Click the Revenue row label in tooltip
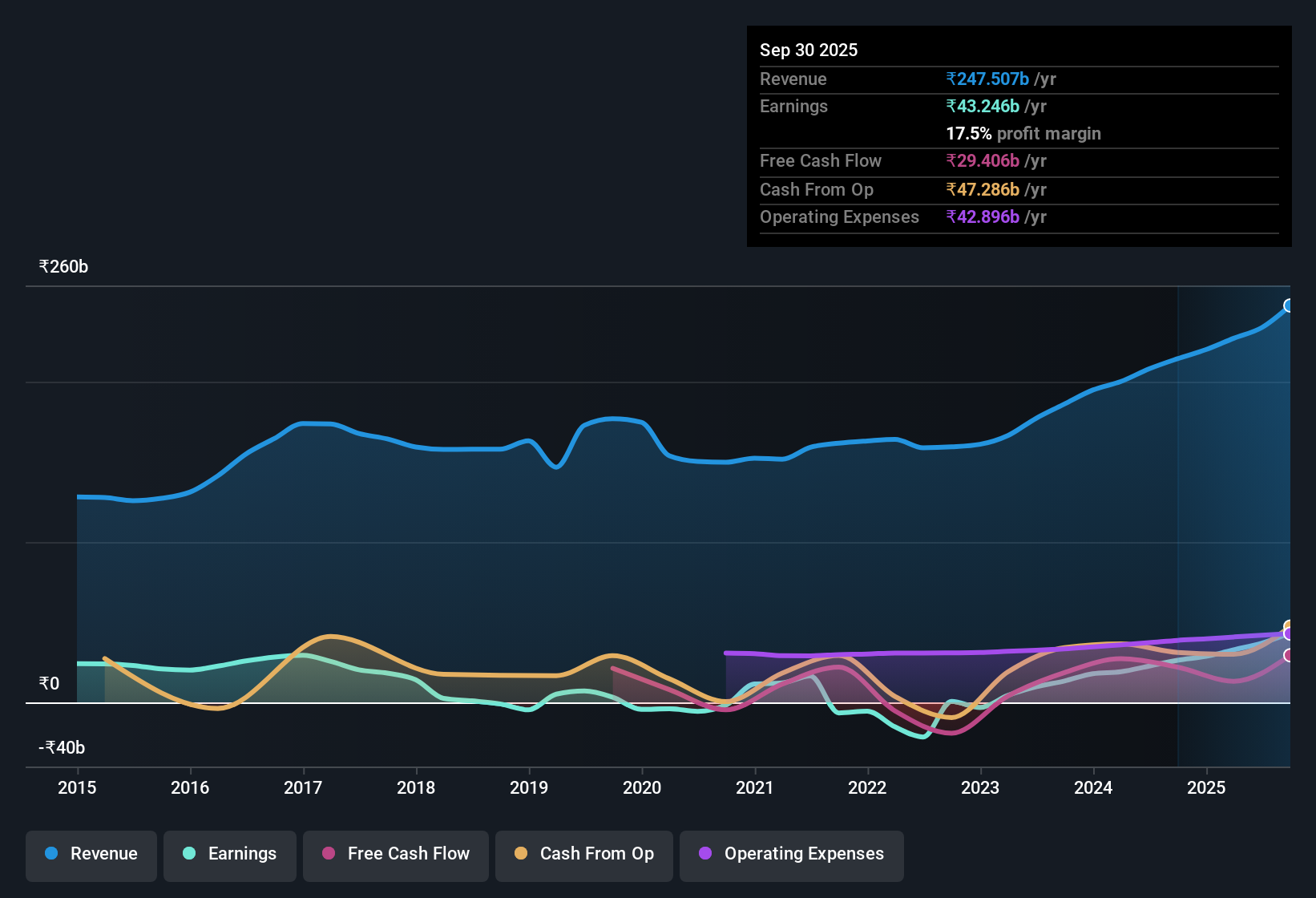The image size is (1316, 898). pyautogui.click(x=793, y=79)
